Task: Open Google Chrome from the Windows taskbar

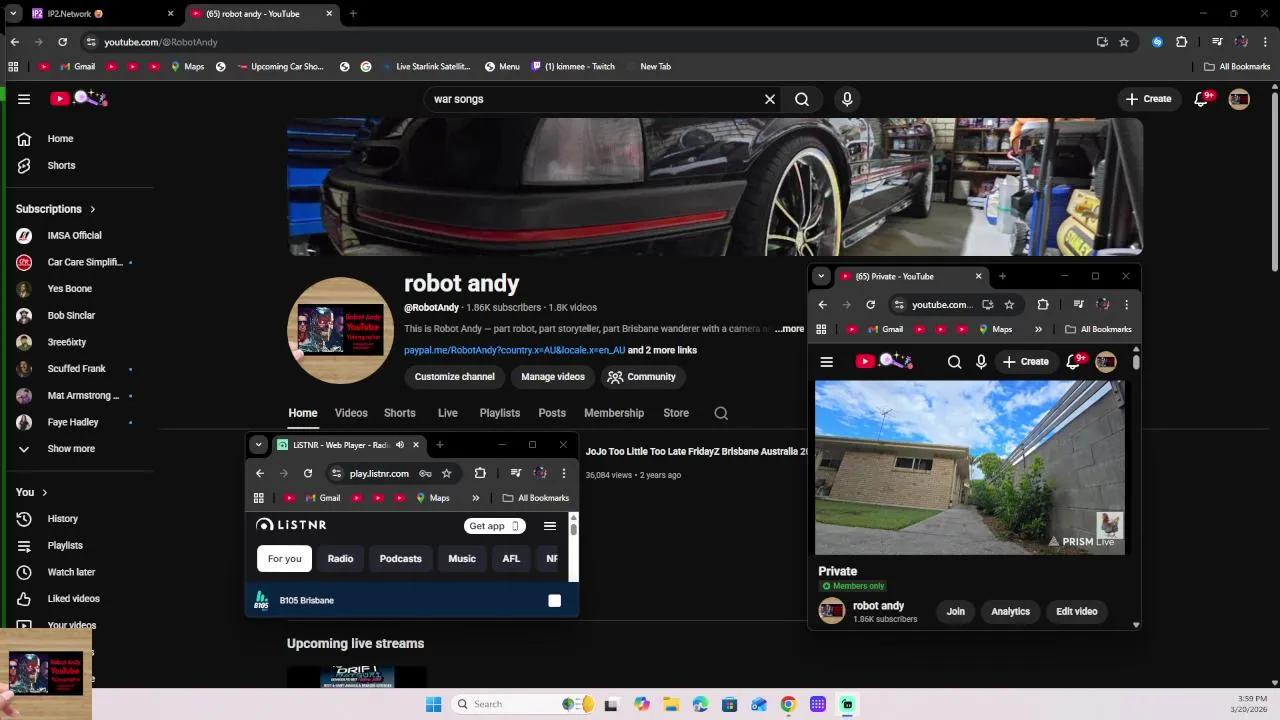Action: (788, 704)
